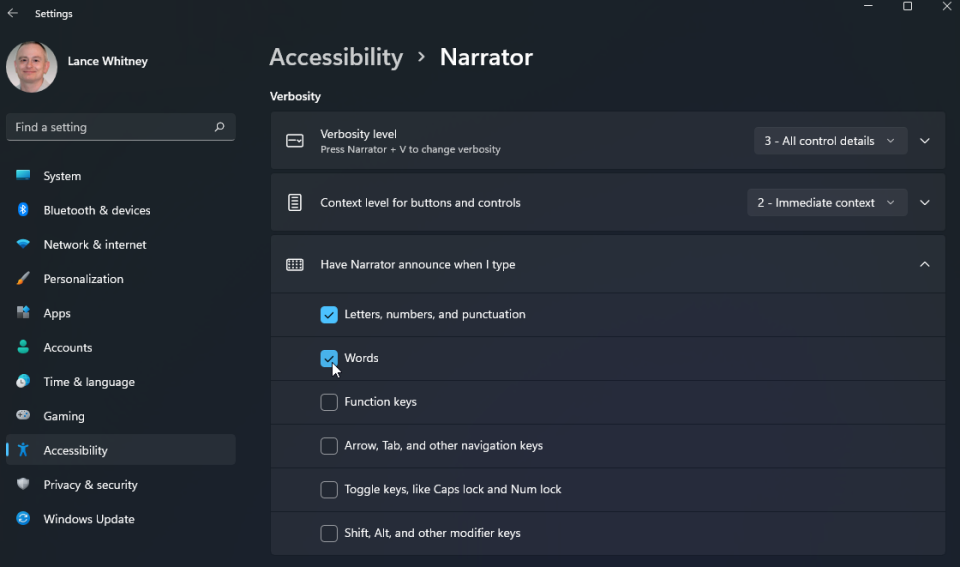This screenshot has height=567, width=960.
Task: Click the Find a setting search box
Action: pyautogui.click(x=110, y=127)
